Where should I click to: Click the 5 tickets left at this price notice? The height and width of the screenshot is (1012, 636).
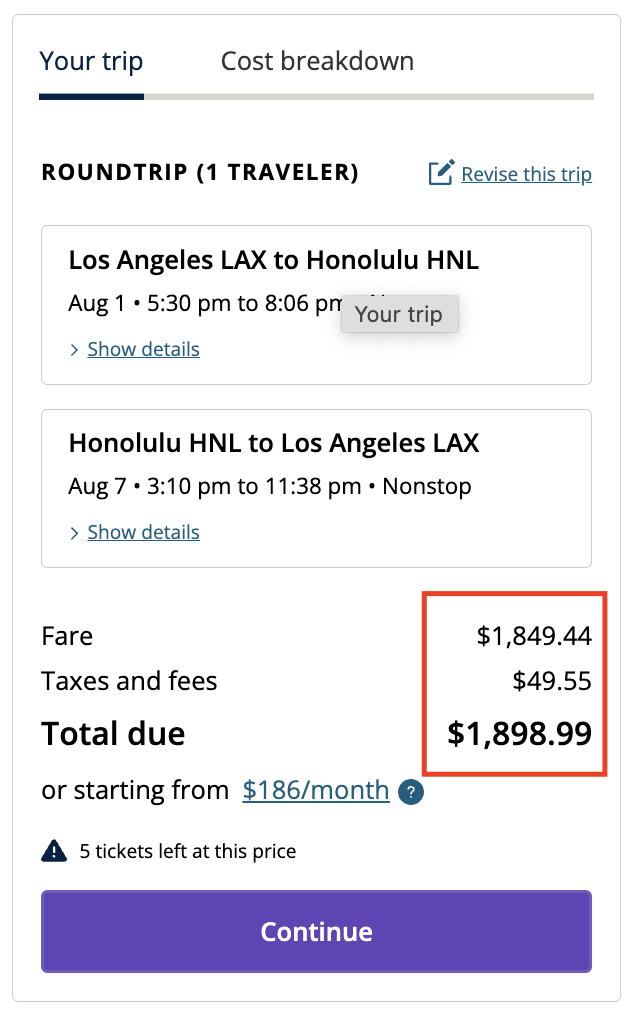pyautogui.click(x=188, y=852)
